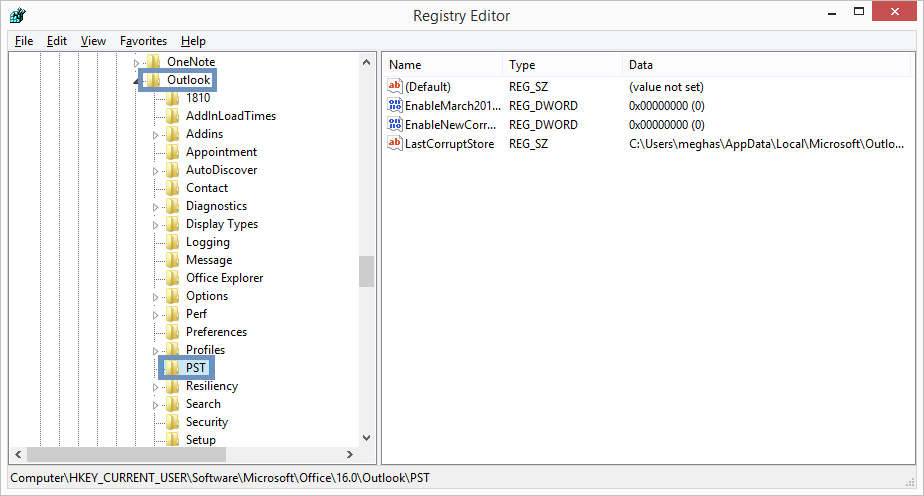Open the Favorites menu
924x496 pixels.
(143, 41)
